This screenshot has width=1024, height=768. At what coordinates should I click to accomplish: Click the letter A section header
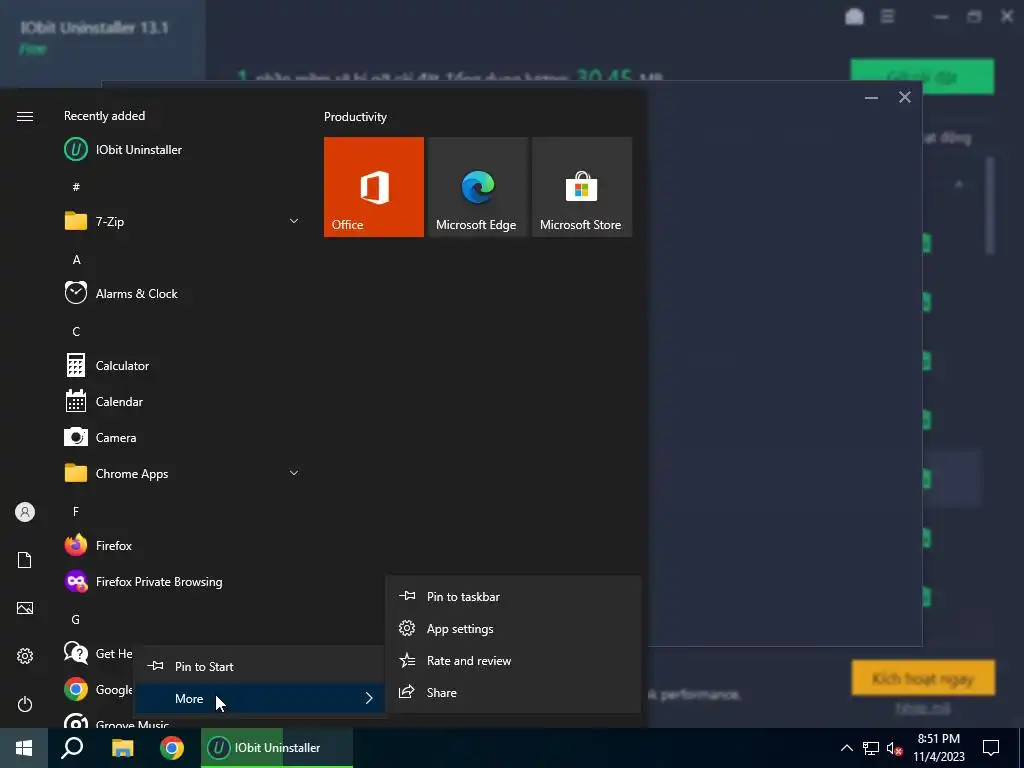point(76,260)
